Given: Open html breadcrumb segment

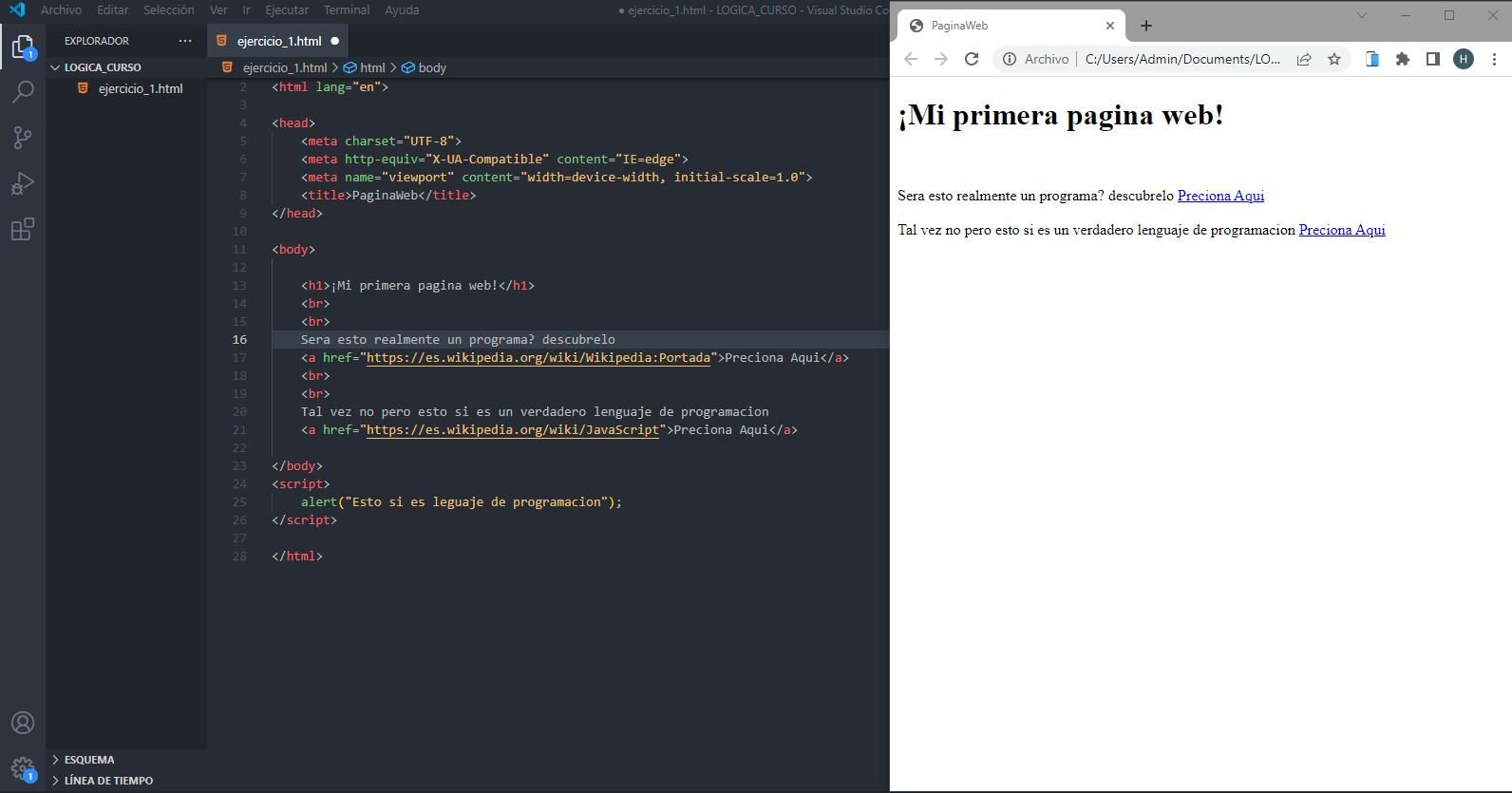Looking at the screenshot, I should pos(365,67).
